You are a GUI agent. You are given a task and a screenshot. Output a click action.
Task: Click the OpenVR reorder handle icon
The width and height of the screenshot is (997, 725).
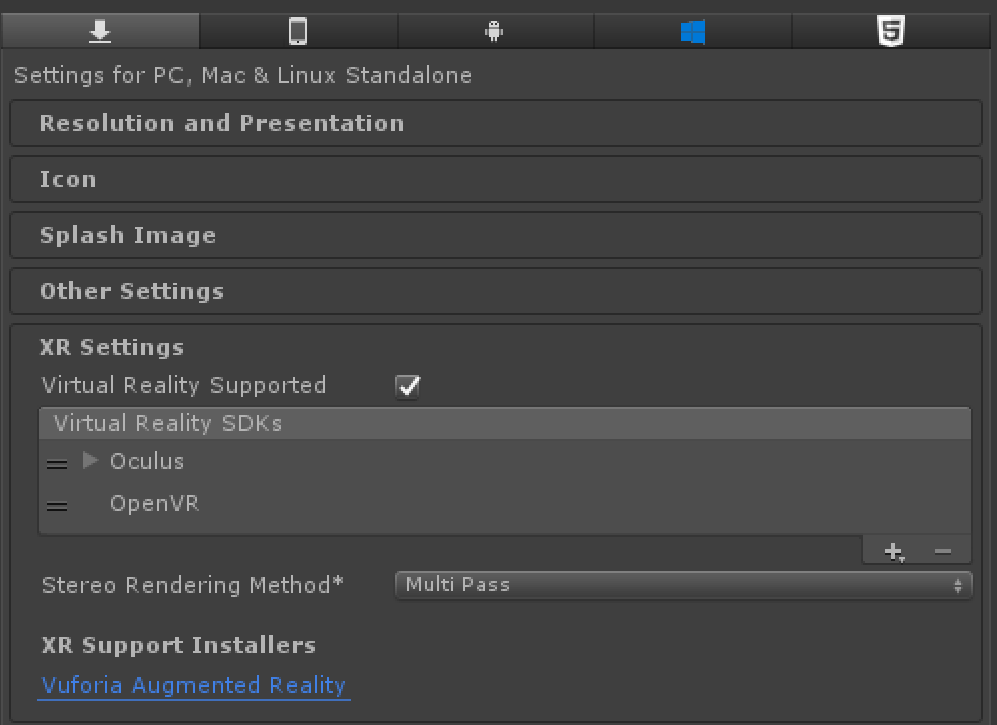(x=57, y=505)
